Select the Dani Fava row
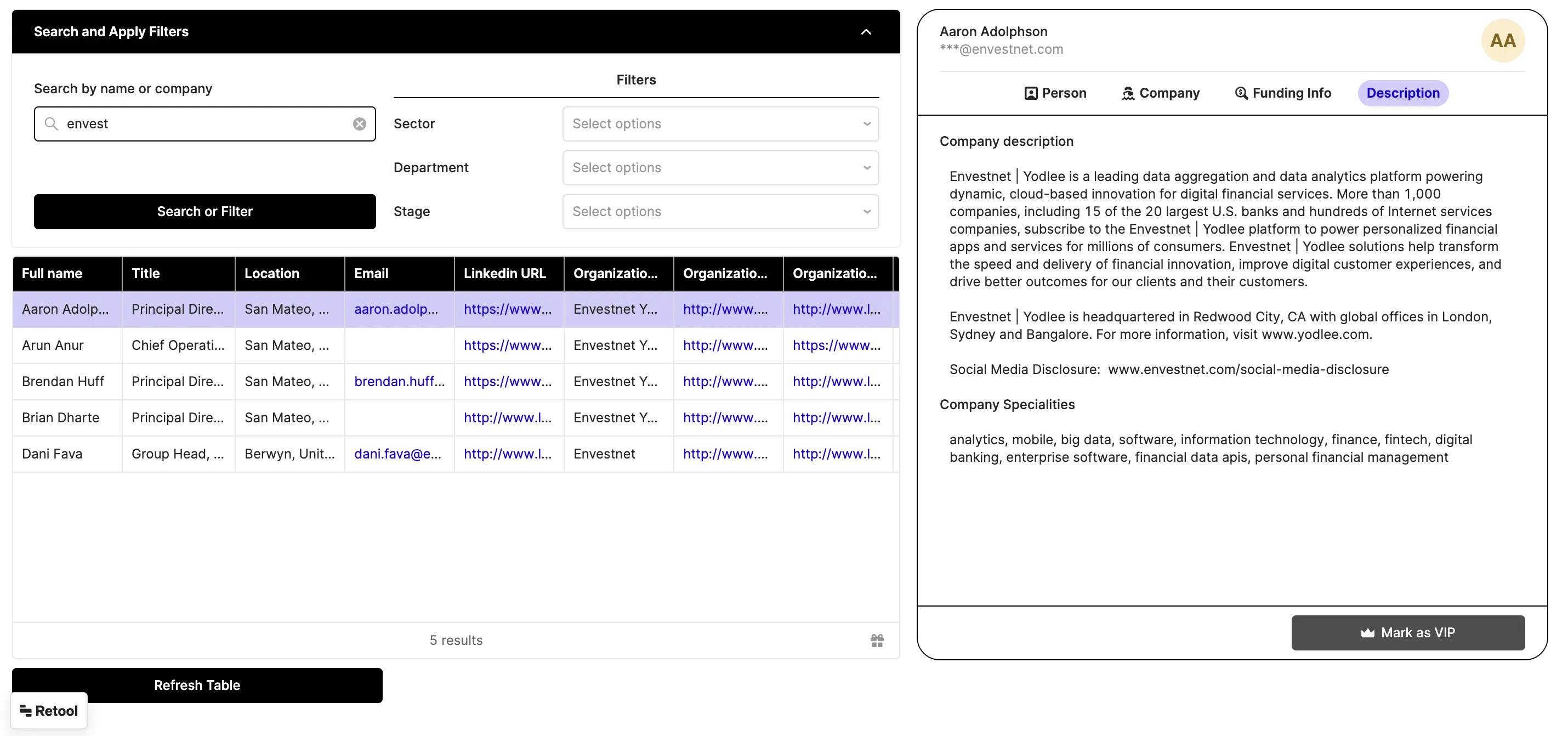Screen dimensions: 1568x736 pos(455,454)
